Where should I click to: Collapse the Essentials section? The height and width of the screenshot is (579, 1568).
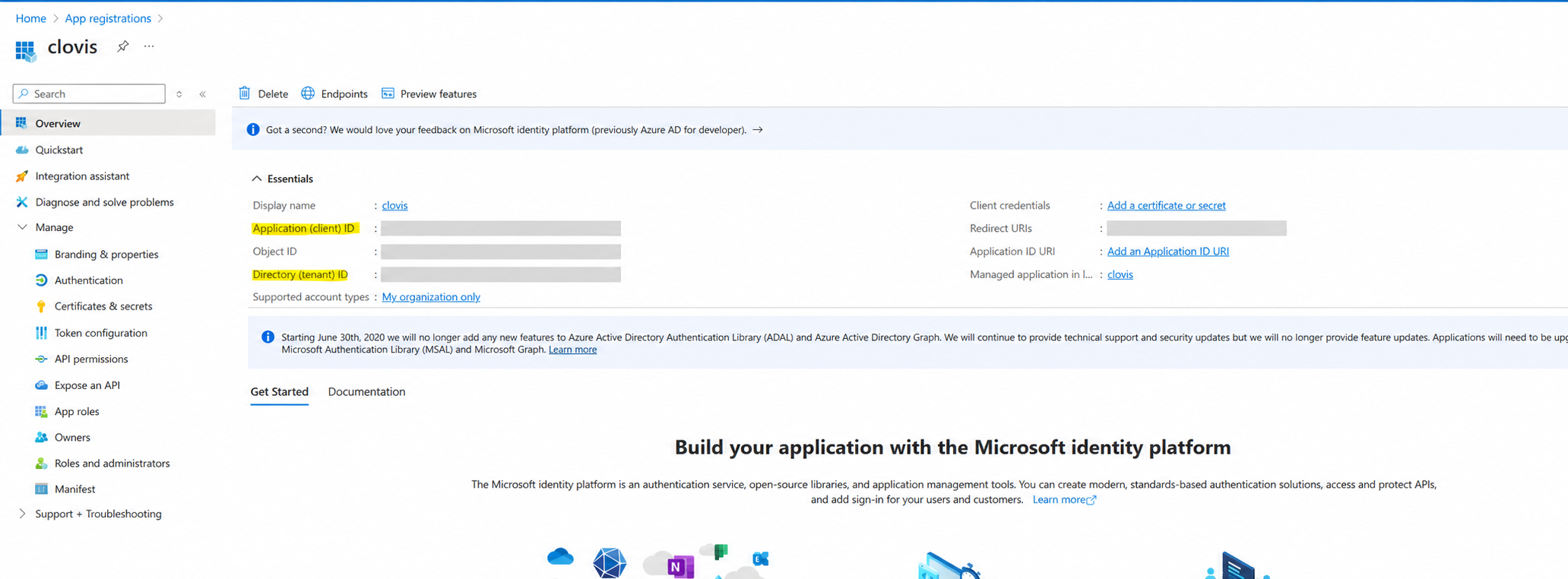click(257, 179)
